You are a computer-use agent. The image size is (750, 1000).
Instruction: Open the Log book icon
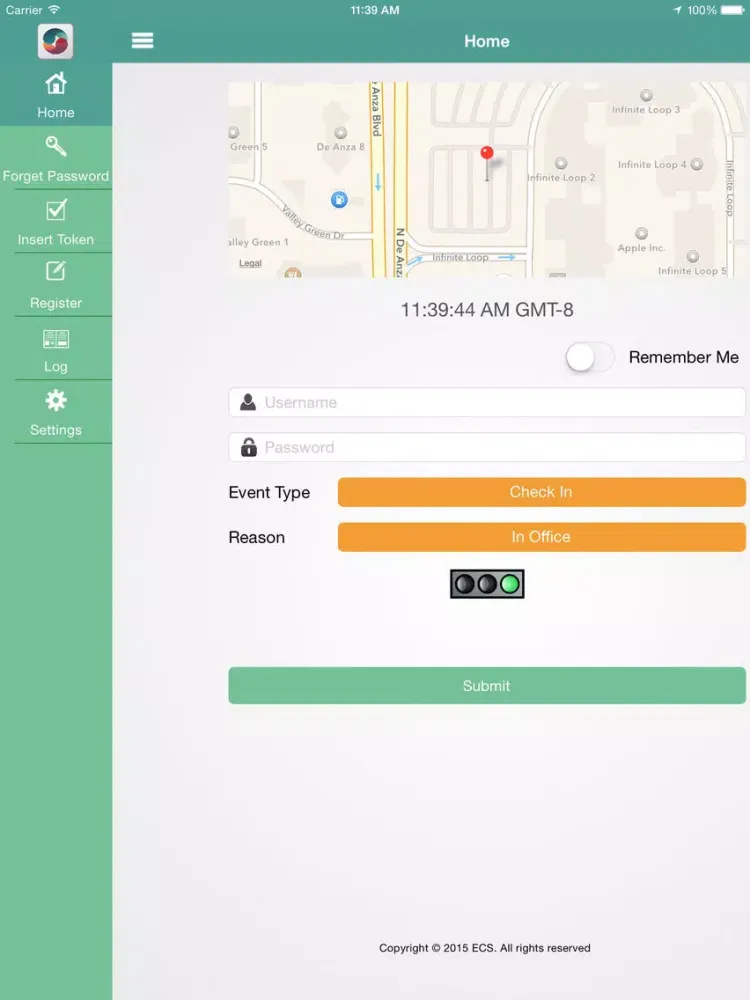click(x=55, y=339)
